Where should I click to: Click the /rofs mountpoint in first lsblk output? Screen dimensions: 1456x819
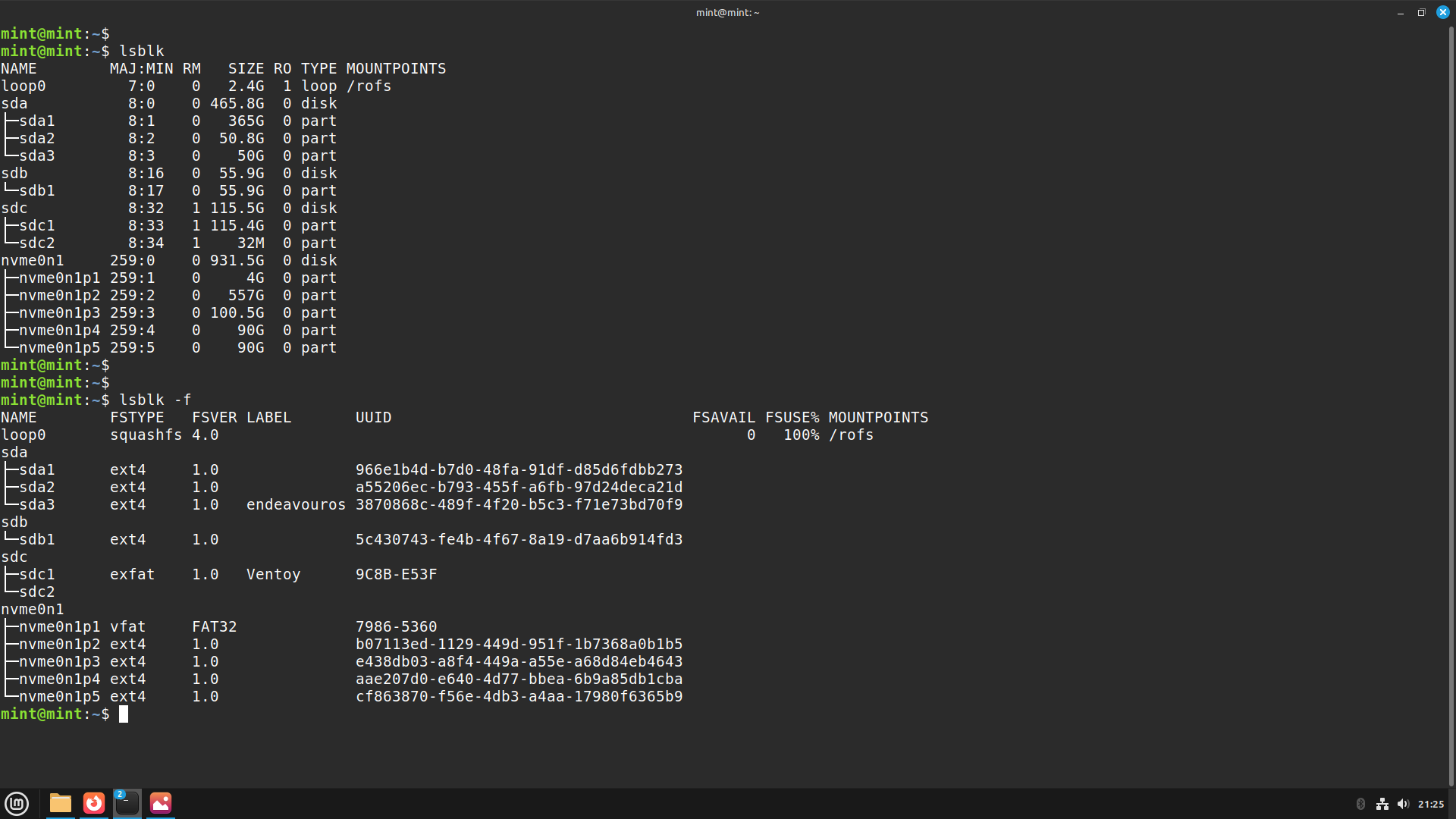369,86
